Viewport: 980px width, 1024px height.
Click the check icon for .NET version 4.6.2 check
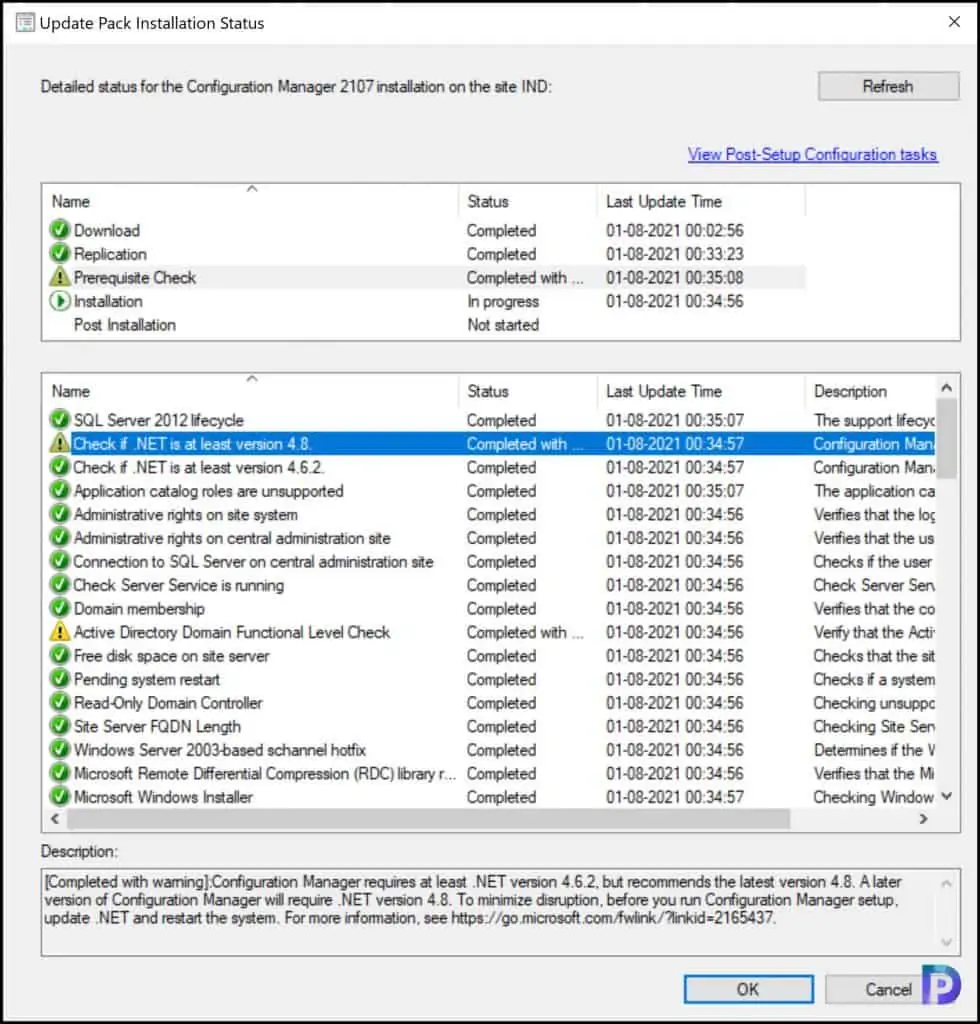pos(59,467)
